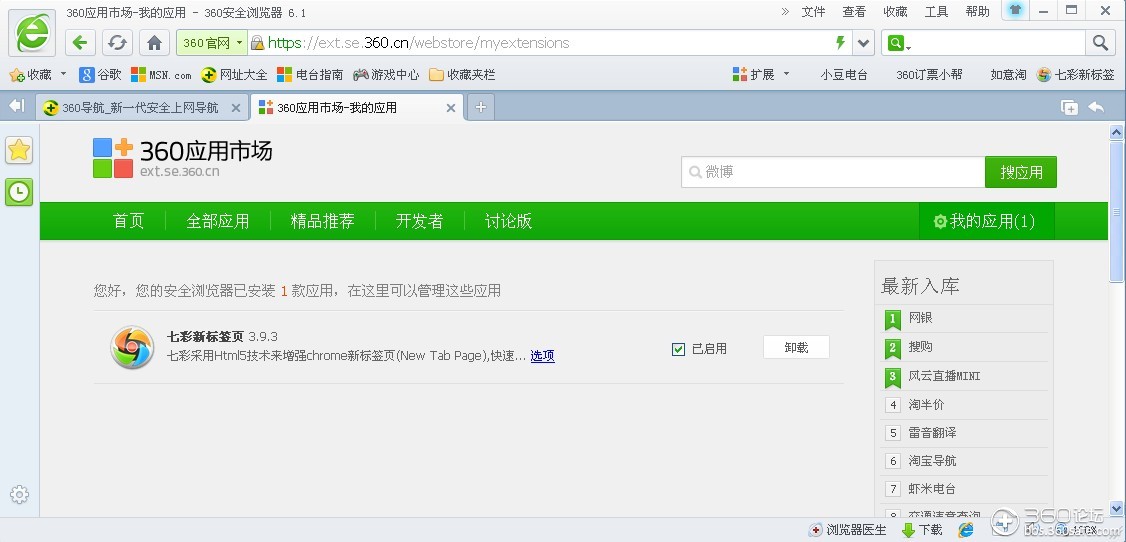
Task: Click the 七彩新标签页 app icon
Action: pos(132,347)
